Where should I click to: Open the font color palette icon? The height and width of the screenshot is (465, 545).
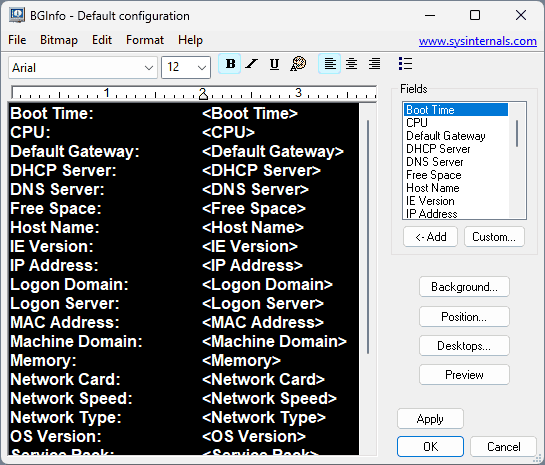coord(298,64)
